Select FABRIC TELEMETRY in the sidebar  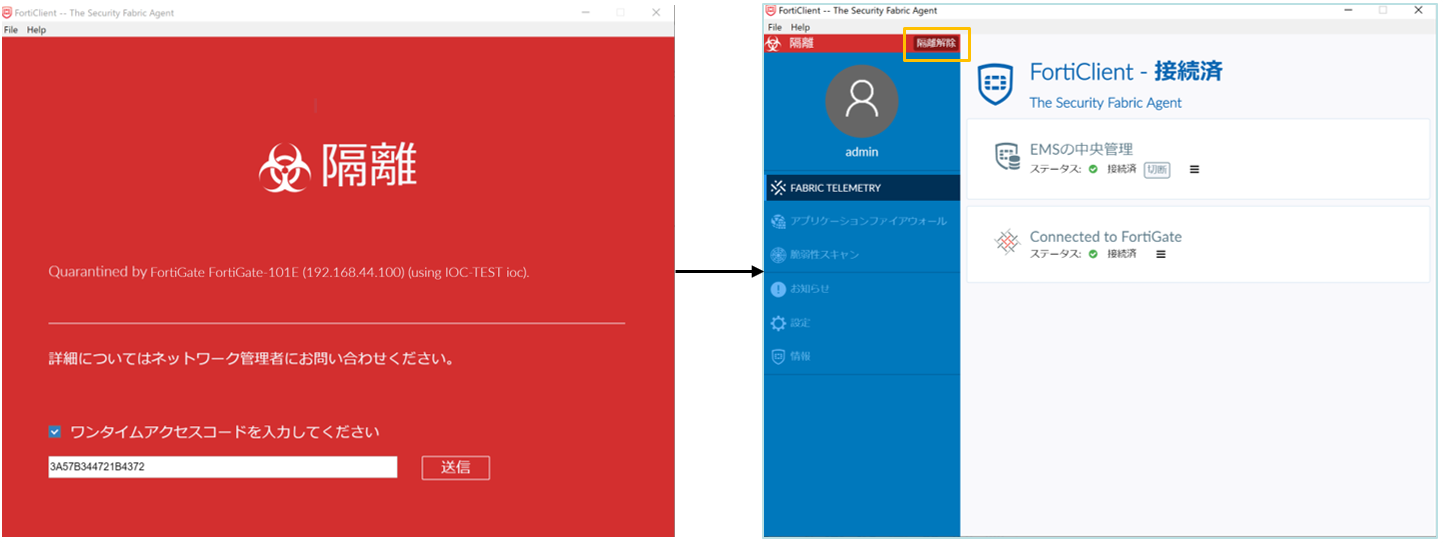(x=862, y=188)
